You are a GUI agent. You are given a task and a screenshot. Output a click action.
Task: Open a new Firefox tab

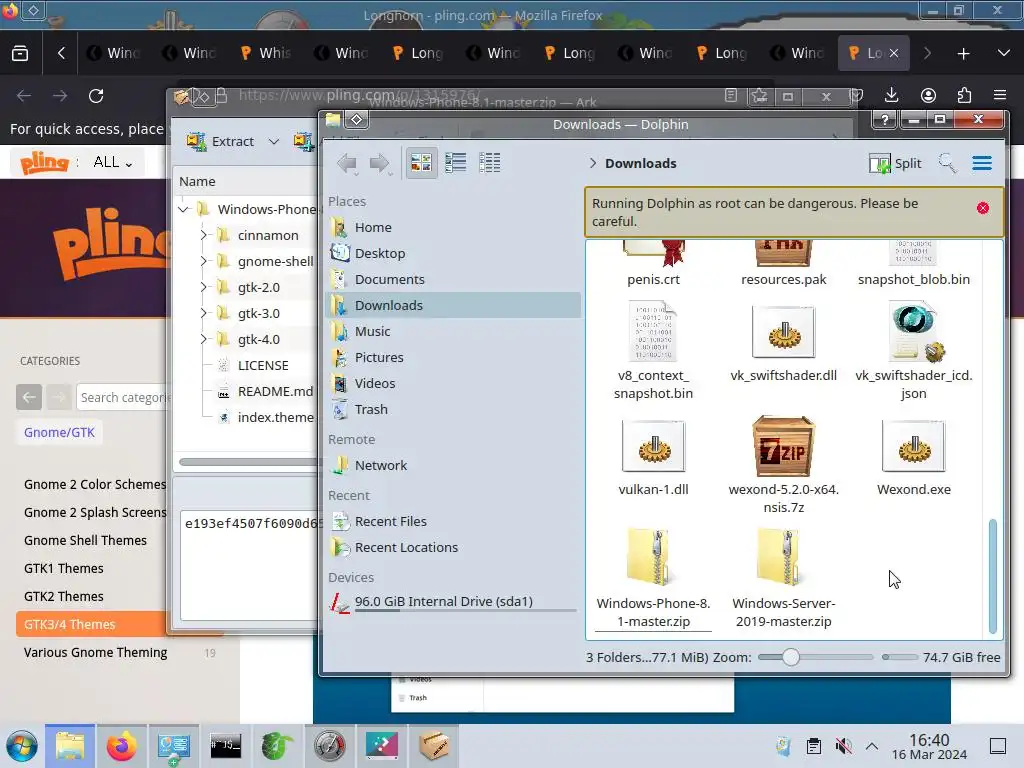(963, 54)
